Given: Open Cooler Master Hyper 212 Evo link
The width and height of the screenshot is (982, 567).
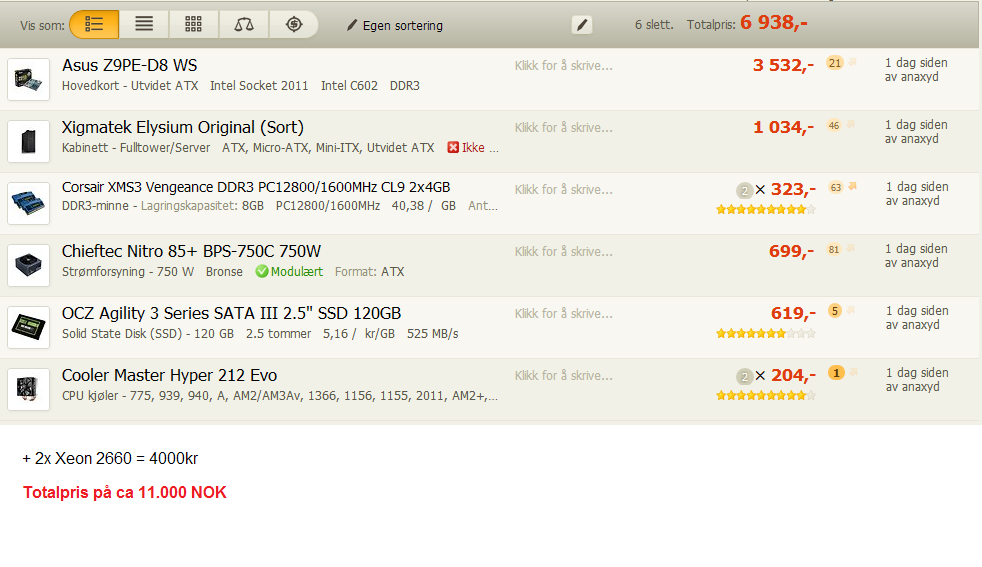Looking at the screenshot, I should point(169,375).
